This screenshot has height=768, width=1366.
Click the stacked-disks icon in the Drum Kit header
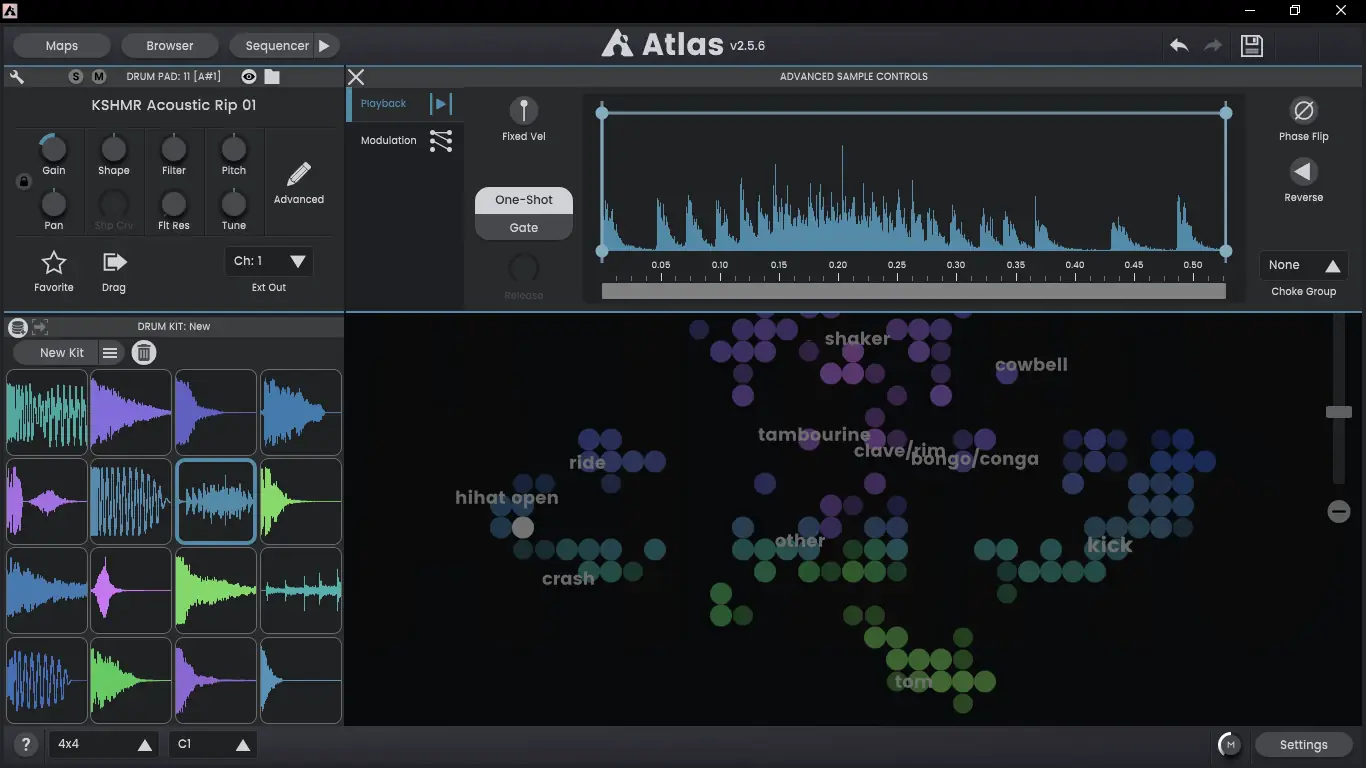(x=18, y=326)
